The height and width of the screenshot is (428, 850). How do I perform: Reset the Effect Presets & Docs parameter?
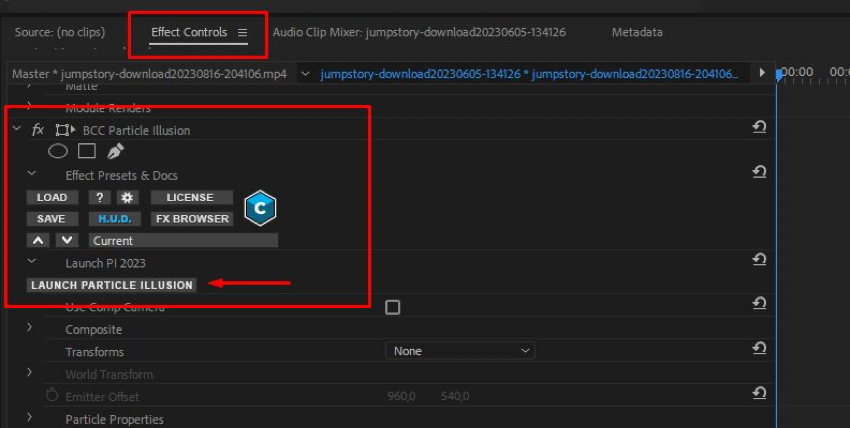[759, 172]
